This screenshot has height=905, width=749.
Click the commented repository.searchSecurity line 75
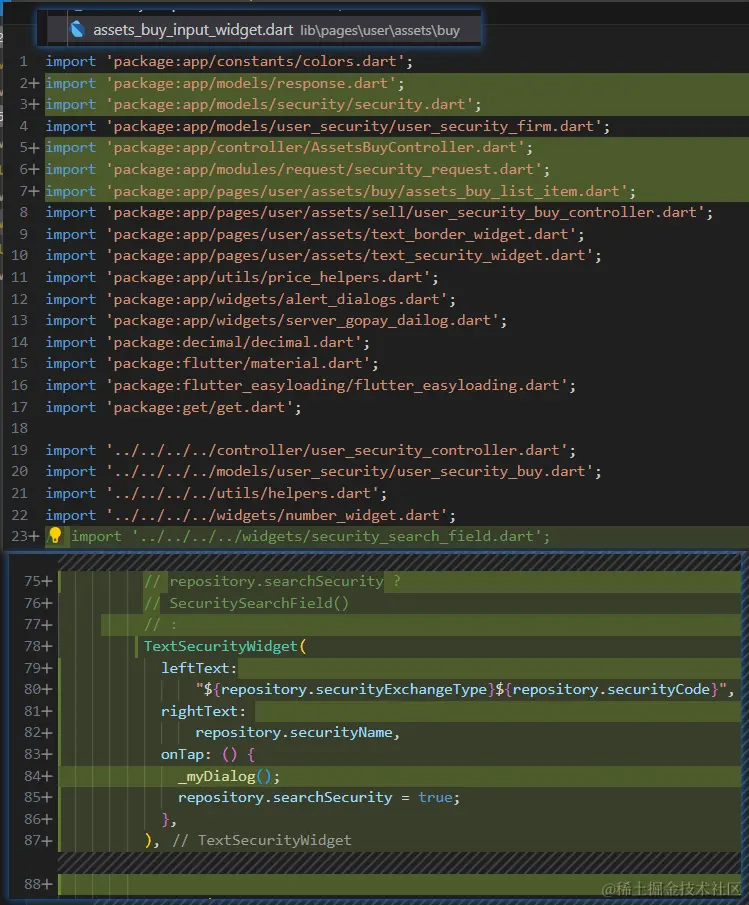point(272,581)
